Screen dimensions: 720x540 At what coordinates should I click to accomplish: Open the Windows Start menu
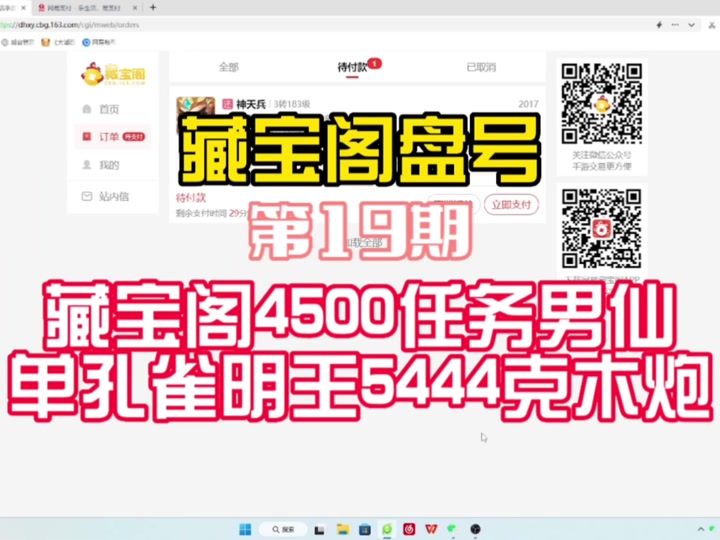[245, 529]
